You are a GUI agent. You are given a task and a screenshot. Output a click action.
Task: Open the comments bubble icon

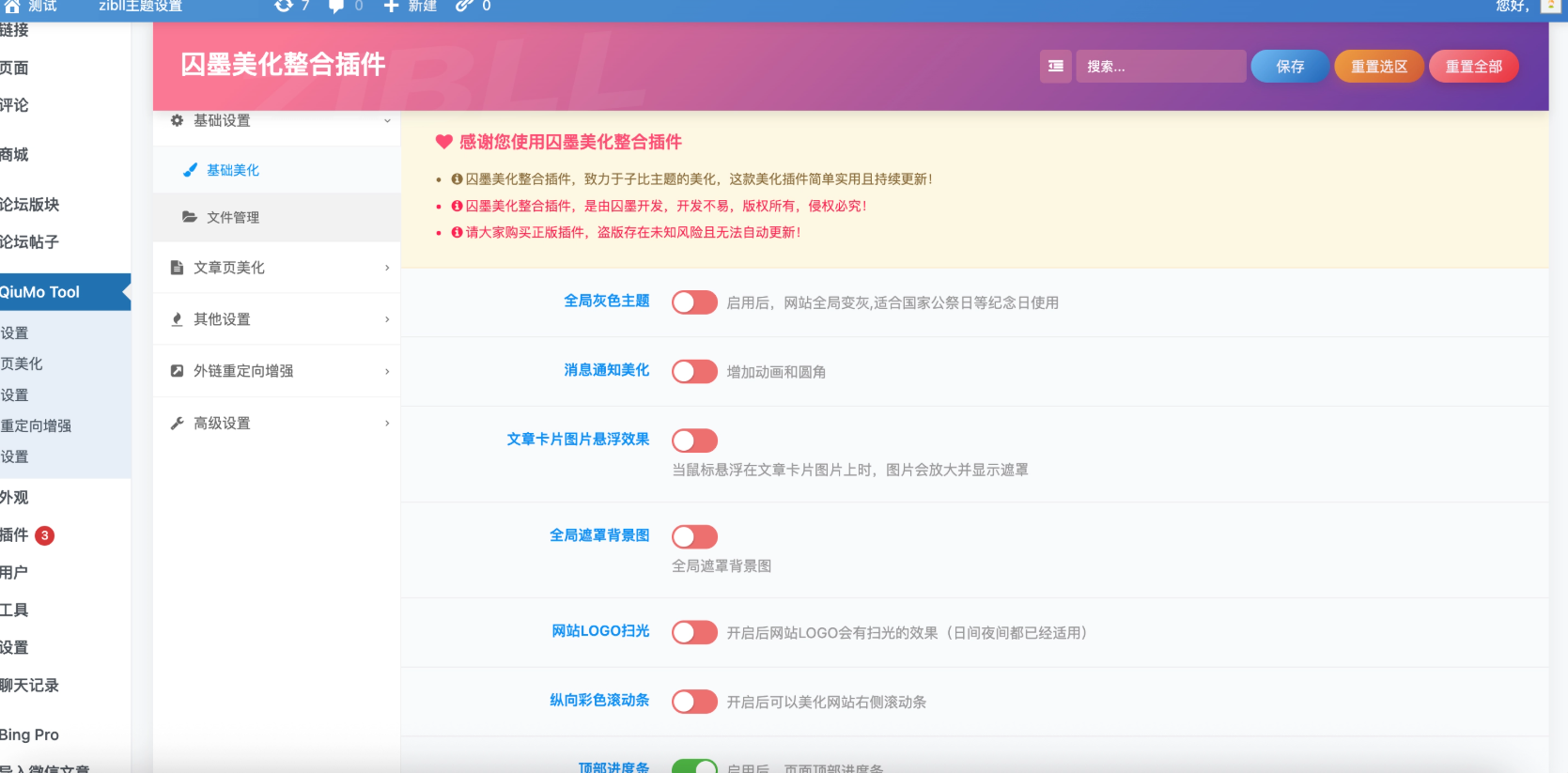[x=336, y=7]
